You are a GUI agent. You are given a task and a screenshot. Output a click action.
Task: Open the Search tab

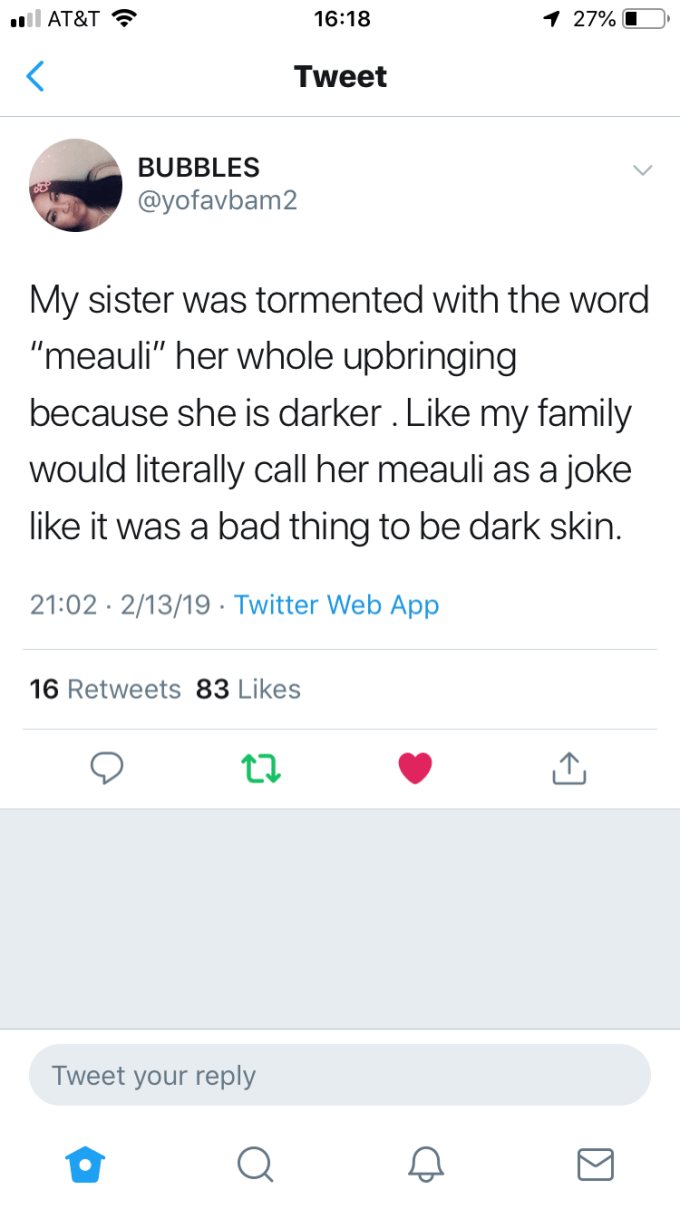coord(255,1163)
